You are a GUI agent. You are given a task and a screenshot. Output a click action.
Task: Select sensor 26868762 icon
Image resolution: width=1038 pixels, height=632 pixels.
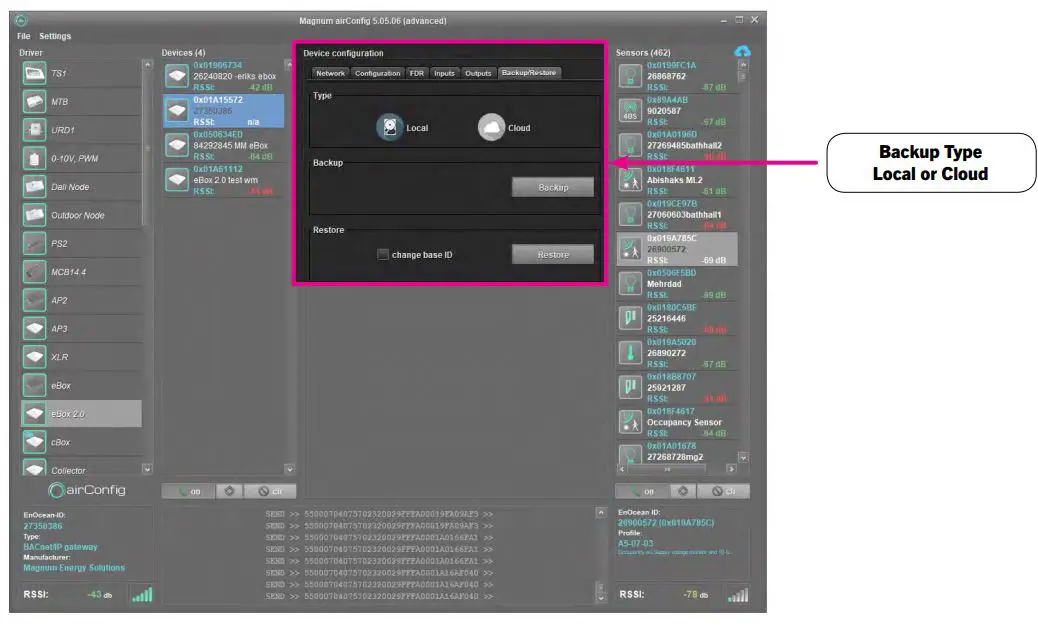click(630, 76)
